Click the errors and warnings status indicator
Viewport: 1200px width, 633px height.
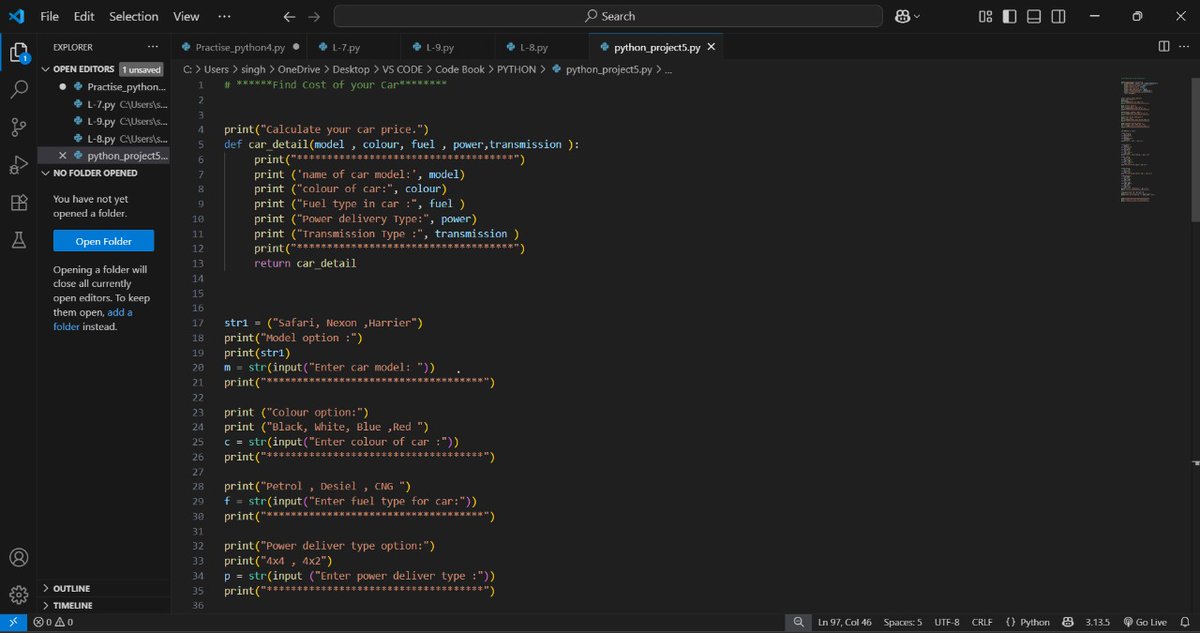[x=52, y=622]
